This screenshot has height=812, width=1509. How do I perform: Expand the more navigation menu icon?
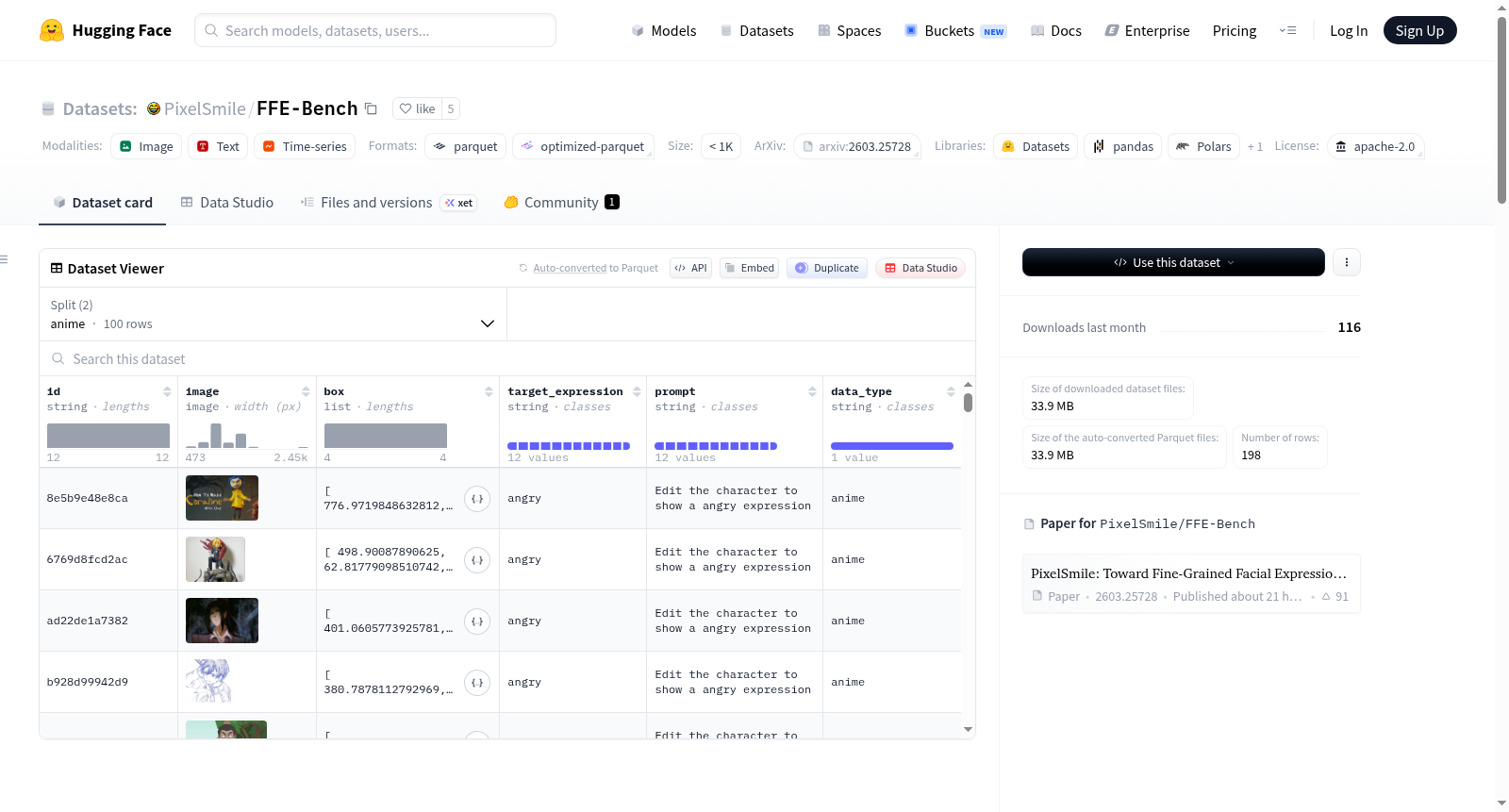[1287, 30]
